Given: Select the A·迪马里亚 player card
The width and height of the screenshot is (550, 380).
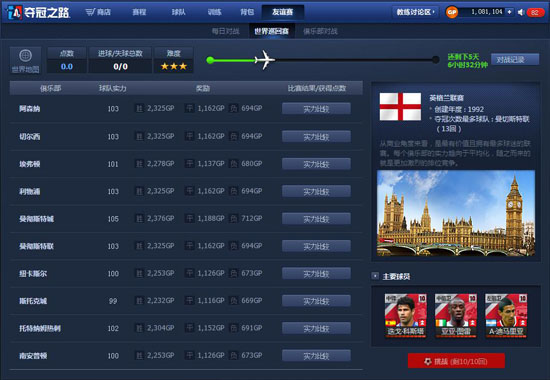Looking at the screenshot, I should tap(506, 315).
